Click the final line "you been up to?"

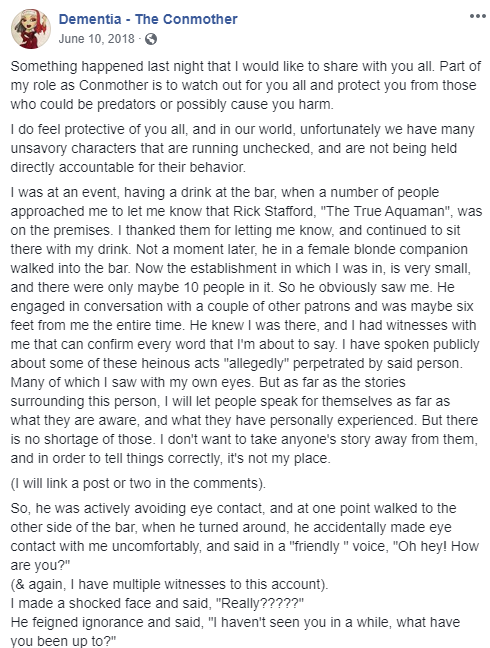tap(63, 641)
